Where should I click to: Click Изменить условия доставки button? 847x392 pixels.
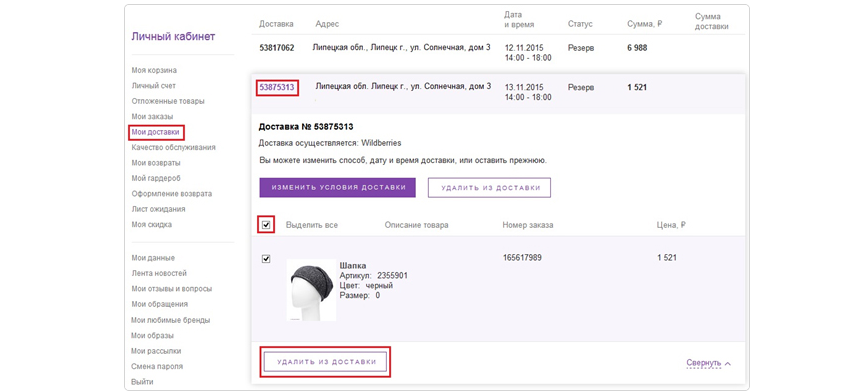click(338, 187)
